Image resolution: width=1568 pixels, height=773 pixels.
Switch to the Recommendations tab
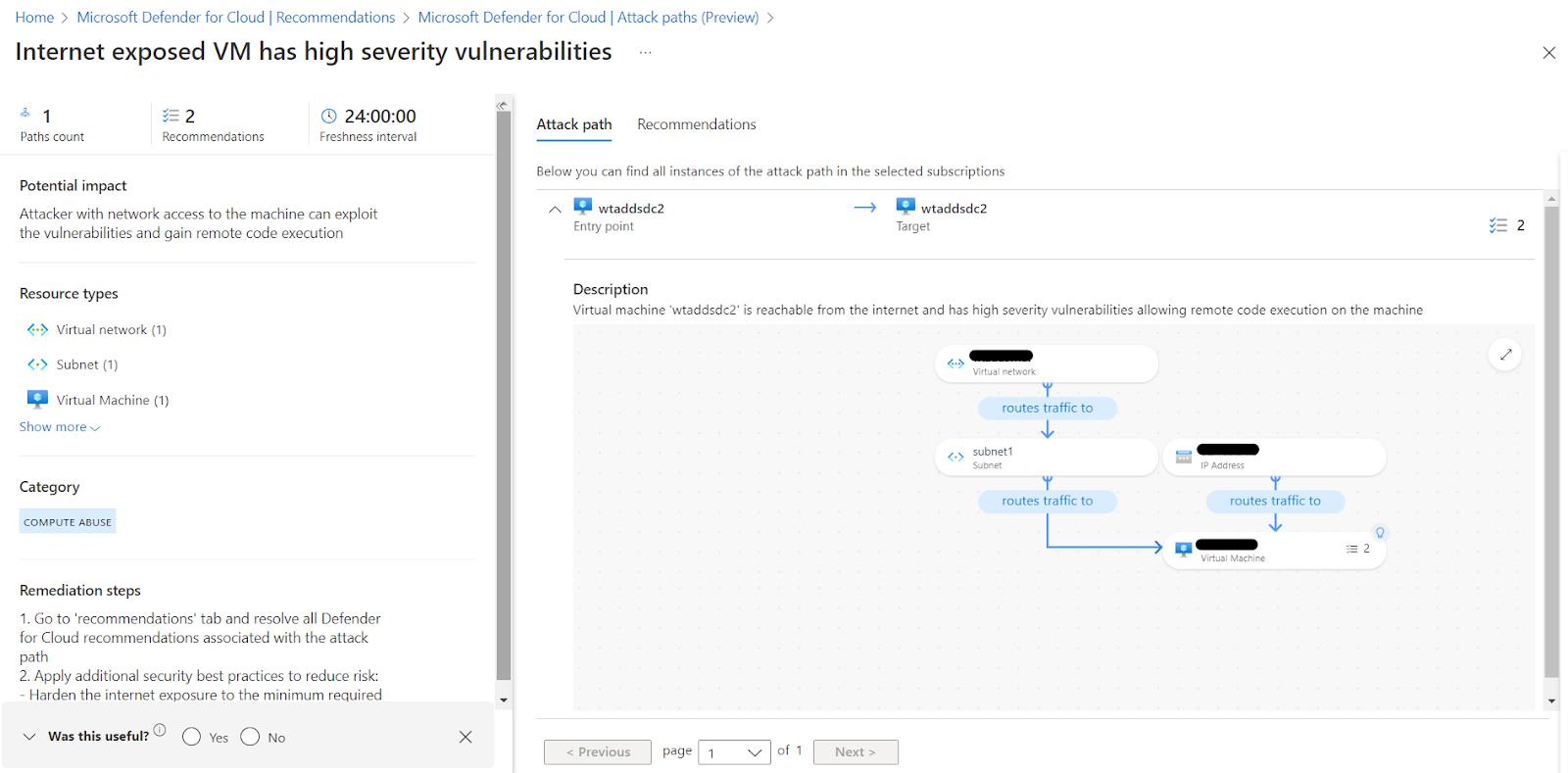click(696, 124)
